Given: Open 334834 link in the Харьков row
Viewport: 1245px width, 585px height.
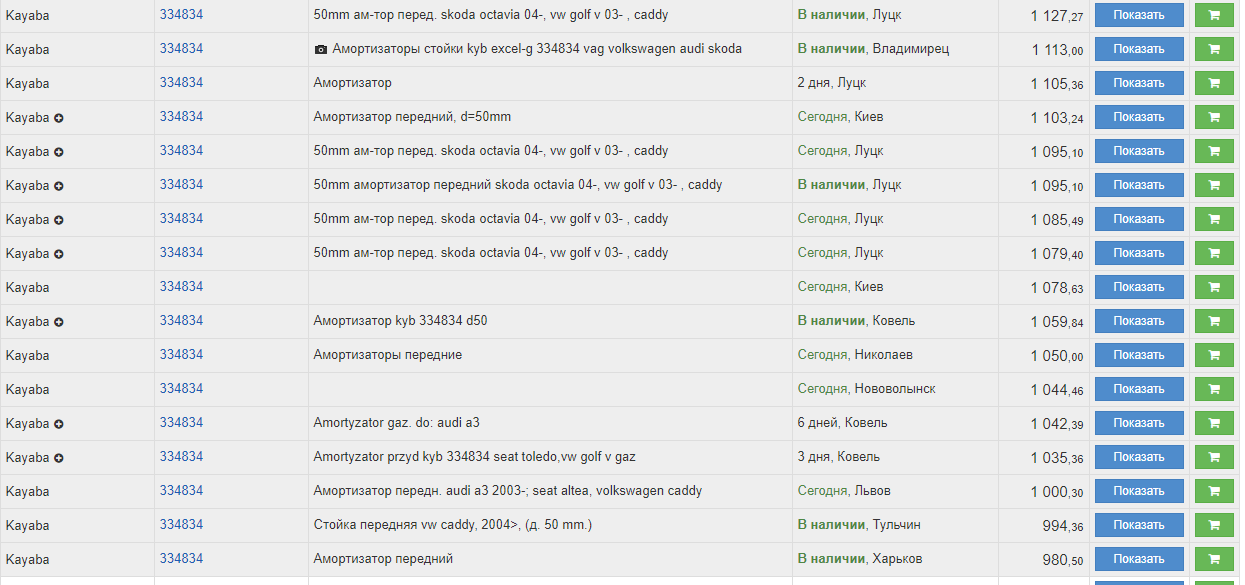Looking at the screenshot, I should [181, 558].
